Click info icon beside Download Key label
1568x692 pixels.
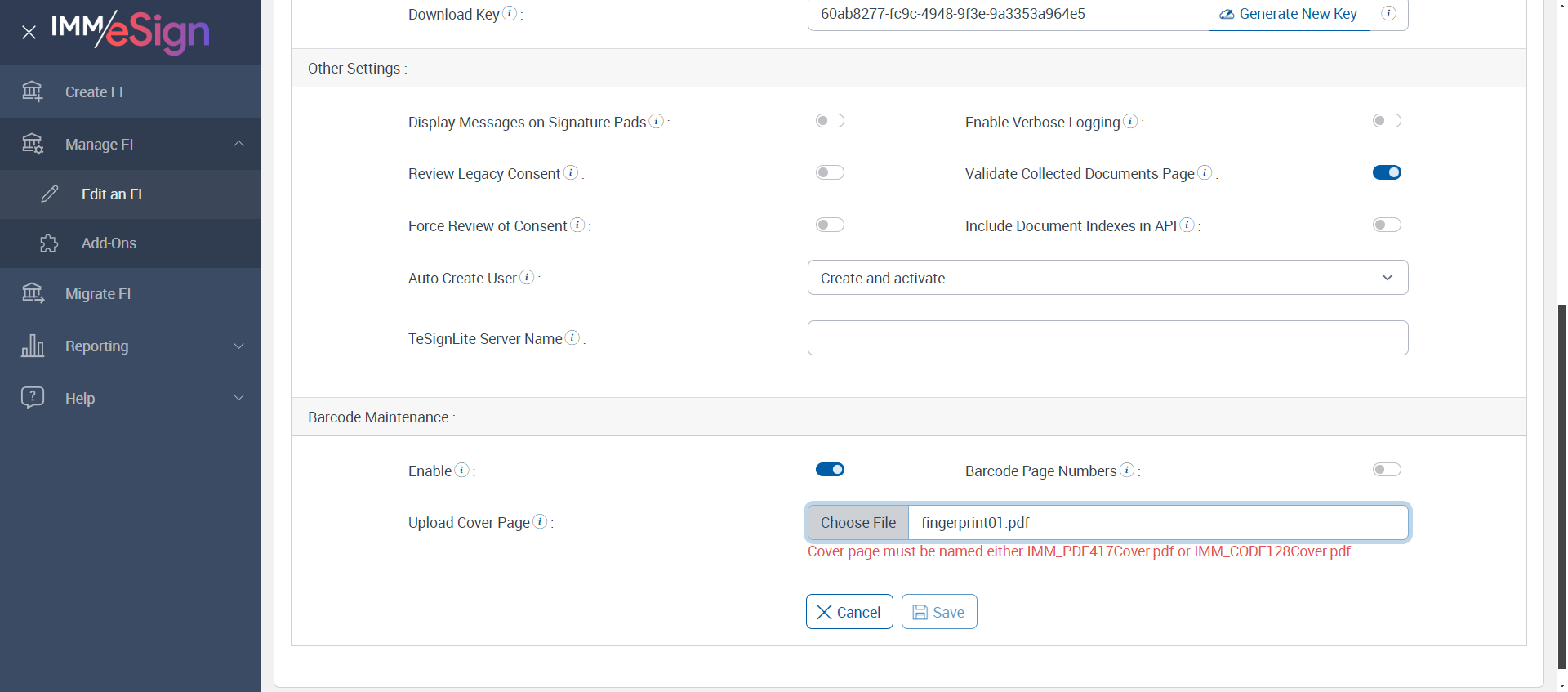pos(510,13)
